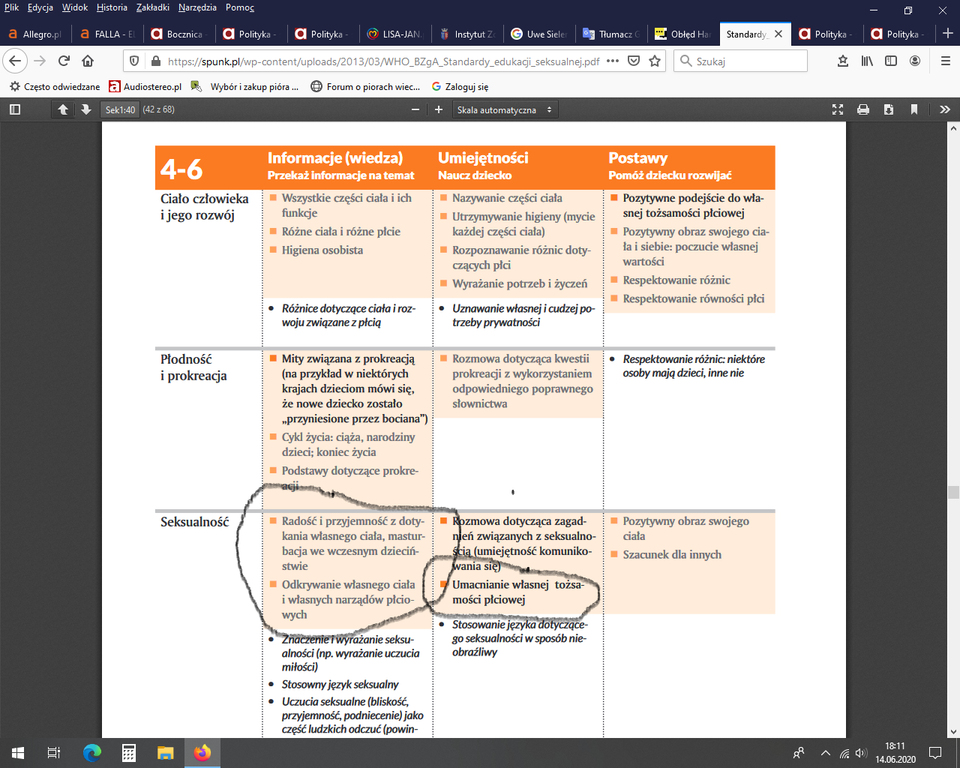
Task: Open the Skala automatyczna zoom dropdown
Action: [504, 110]
